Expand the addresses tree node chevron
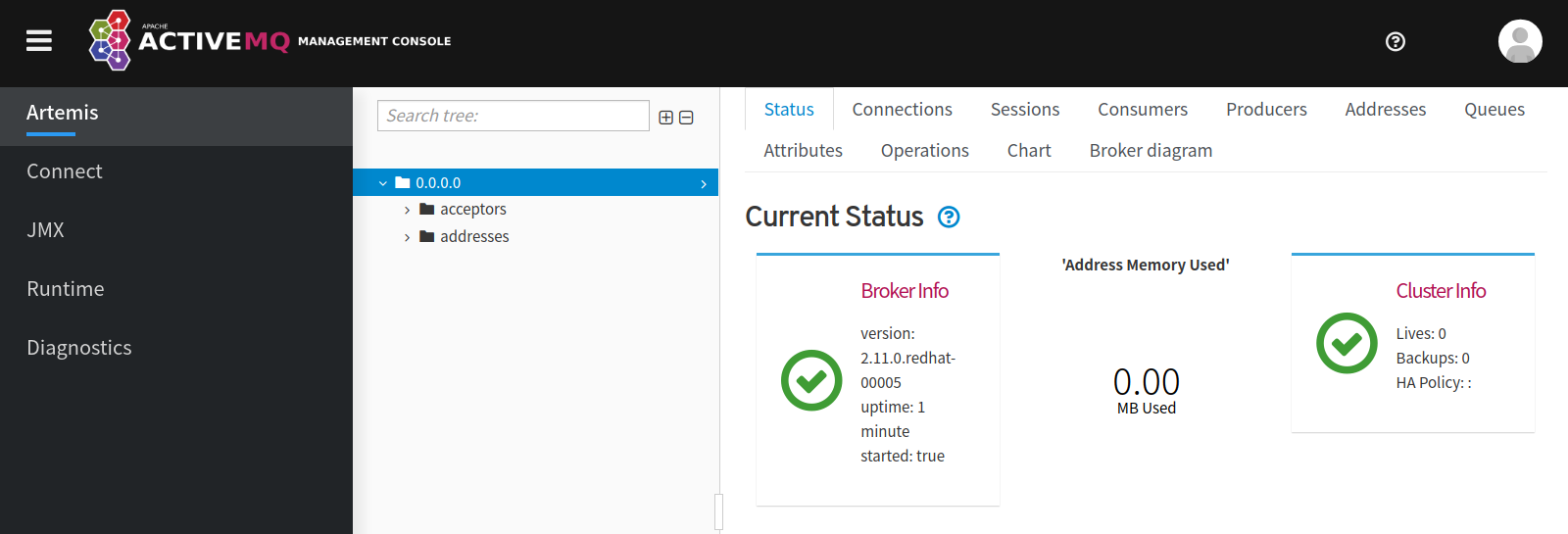This screenshot has height=534, width=1568. point(408,237)
